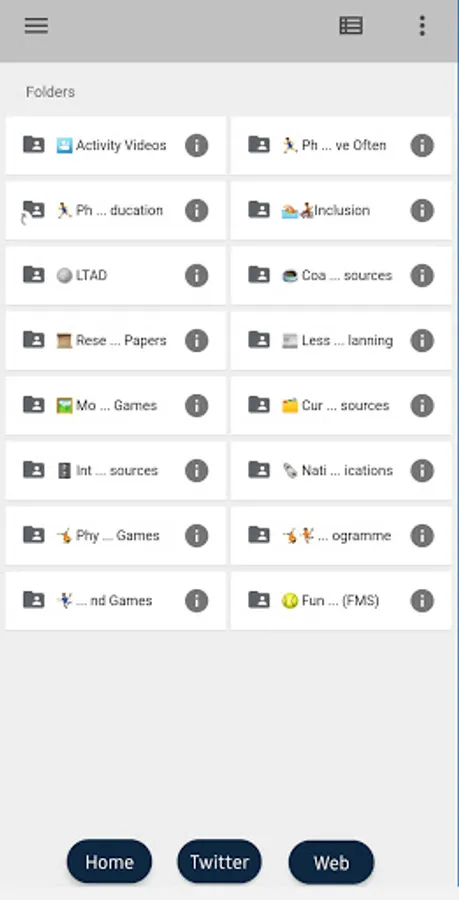Viewport: 459px width, 900px height.
Task: Show info for the LTAD folder
Action: tap(196, 276)
